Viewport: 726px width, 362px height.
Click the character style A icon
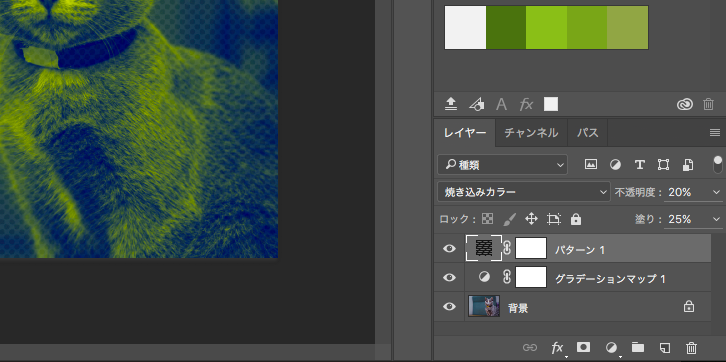[x=501, y=104]
